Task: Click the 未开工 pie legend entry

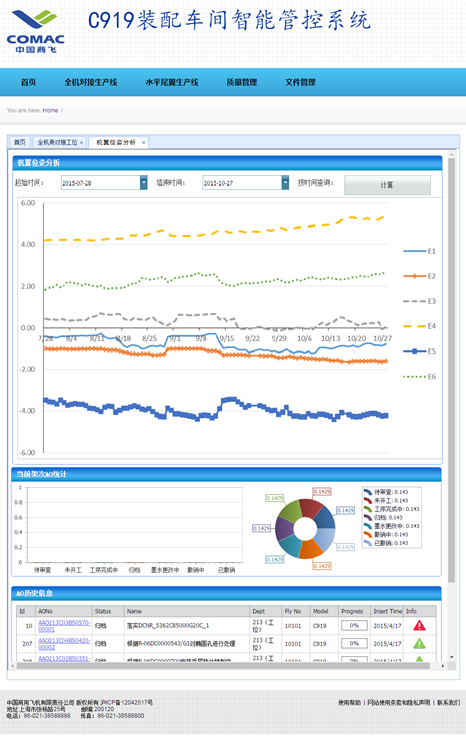Action: point(386,501)
